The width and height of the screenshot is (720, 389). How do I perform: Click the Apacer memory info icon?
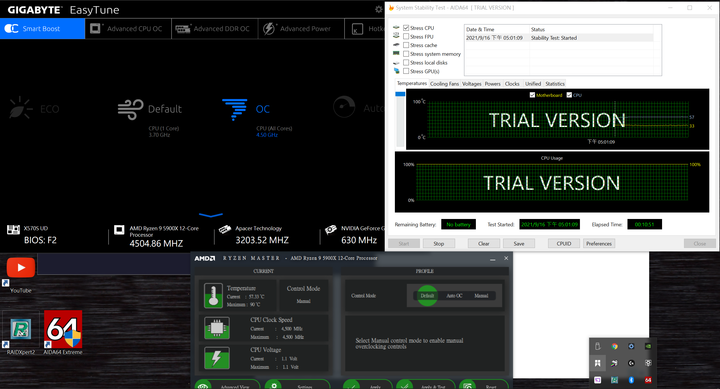coord(225,229)
